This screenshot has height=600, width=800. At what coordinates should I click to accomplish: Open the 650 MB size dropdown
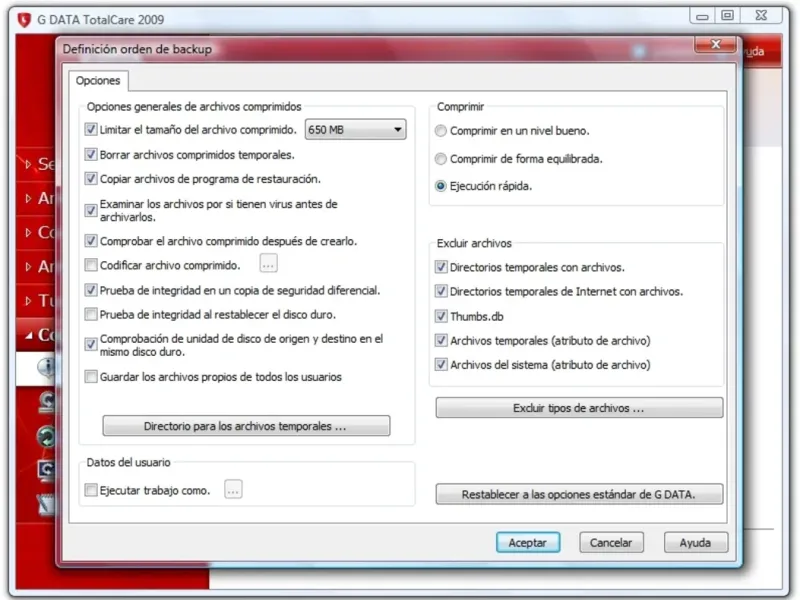click(355, 130)
